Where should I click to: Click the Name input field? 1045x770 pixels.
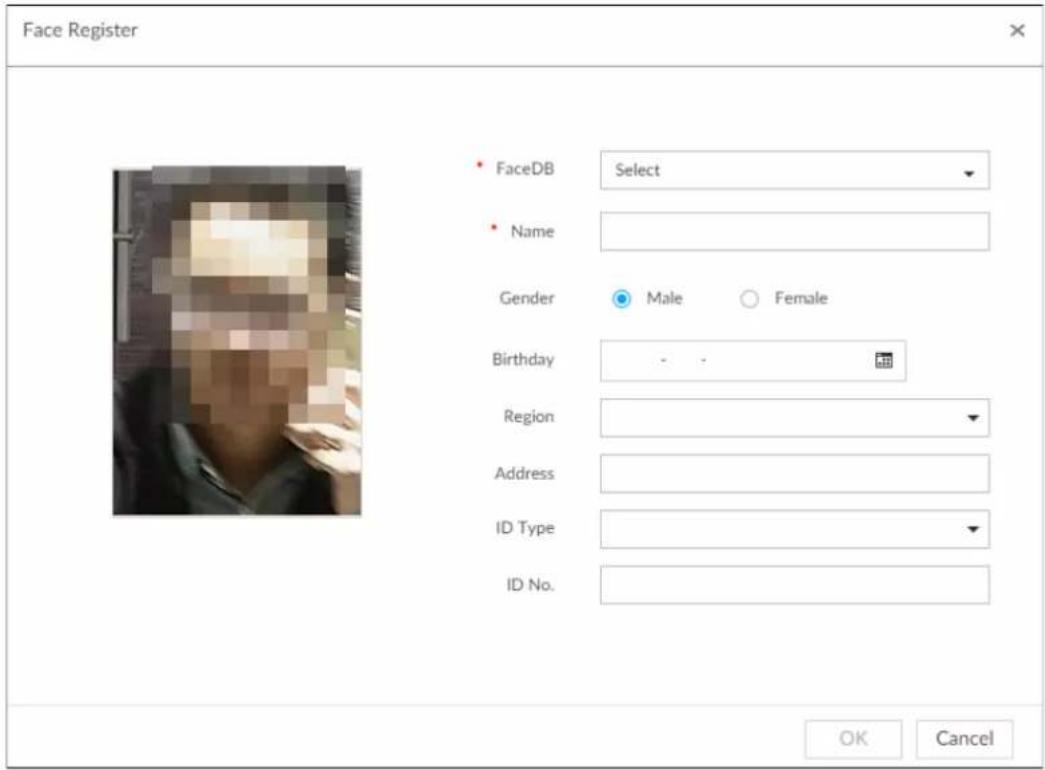point(794,232)
